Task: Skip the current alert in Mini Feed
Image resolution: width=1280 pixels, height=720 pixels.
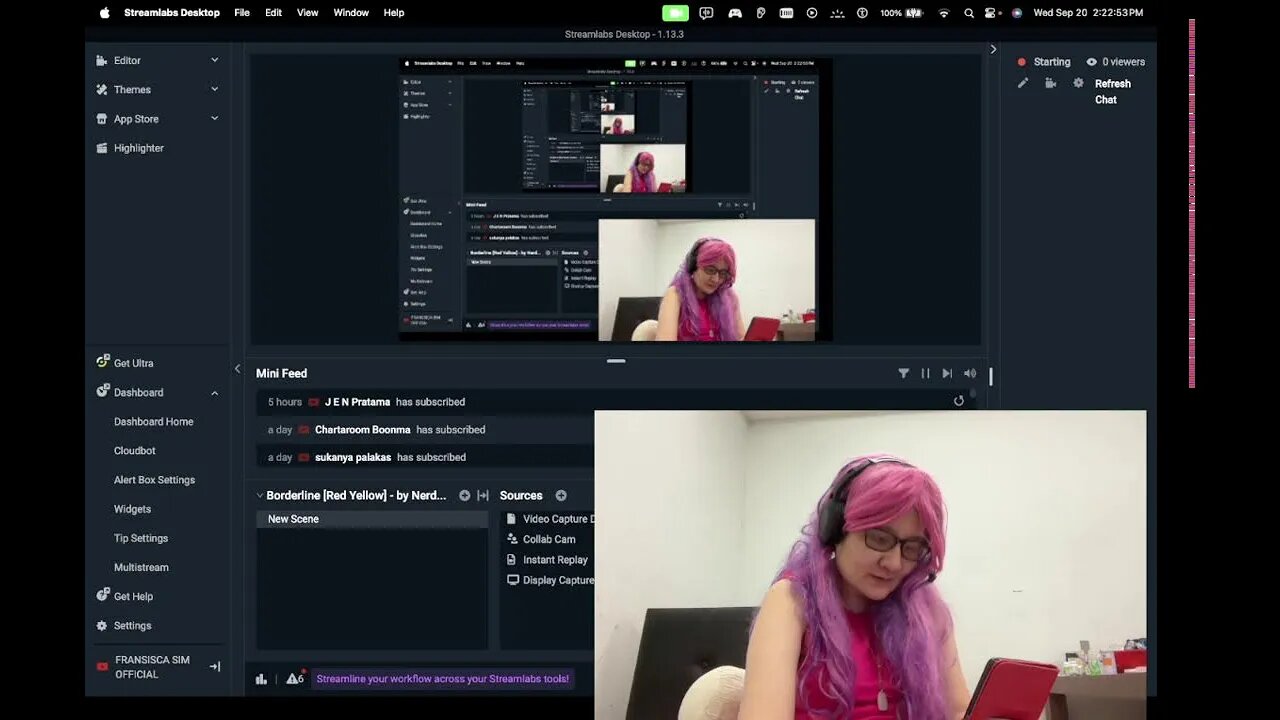Action: 947,373
